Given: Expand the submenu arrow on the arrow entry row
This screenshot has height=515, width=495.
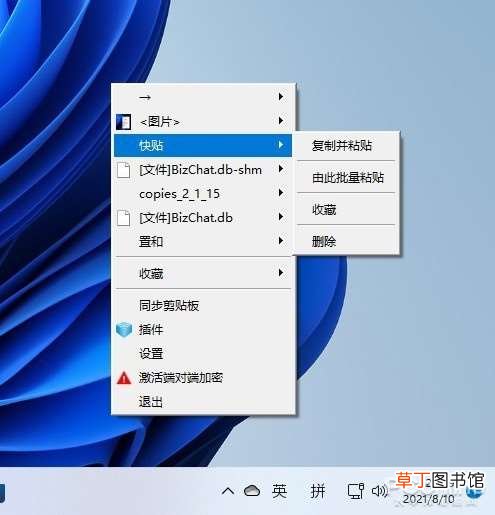Looking at the screenshot, I should click(x=281, y=96).
